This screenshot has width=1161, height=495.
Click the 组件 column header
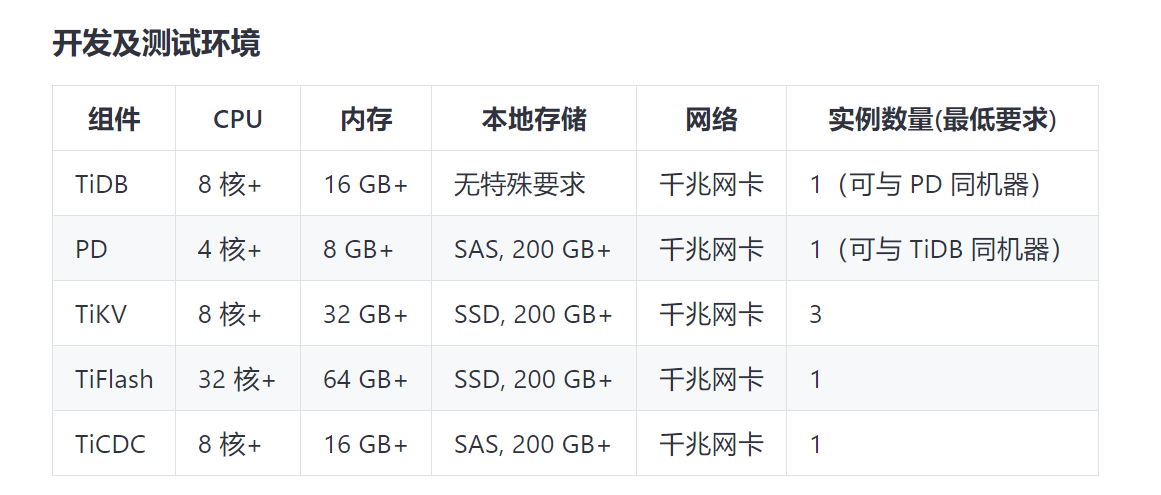114,120
